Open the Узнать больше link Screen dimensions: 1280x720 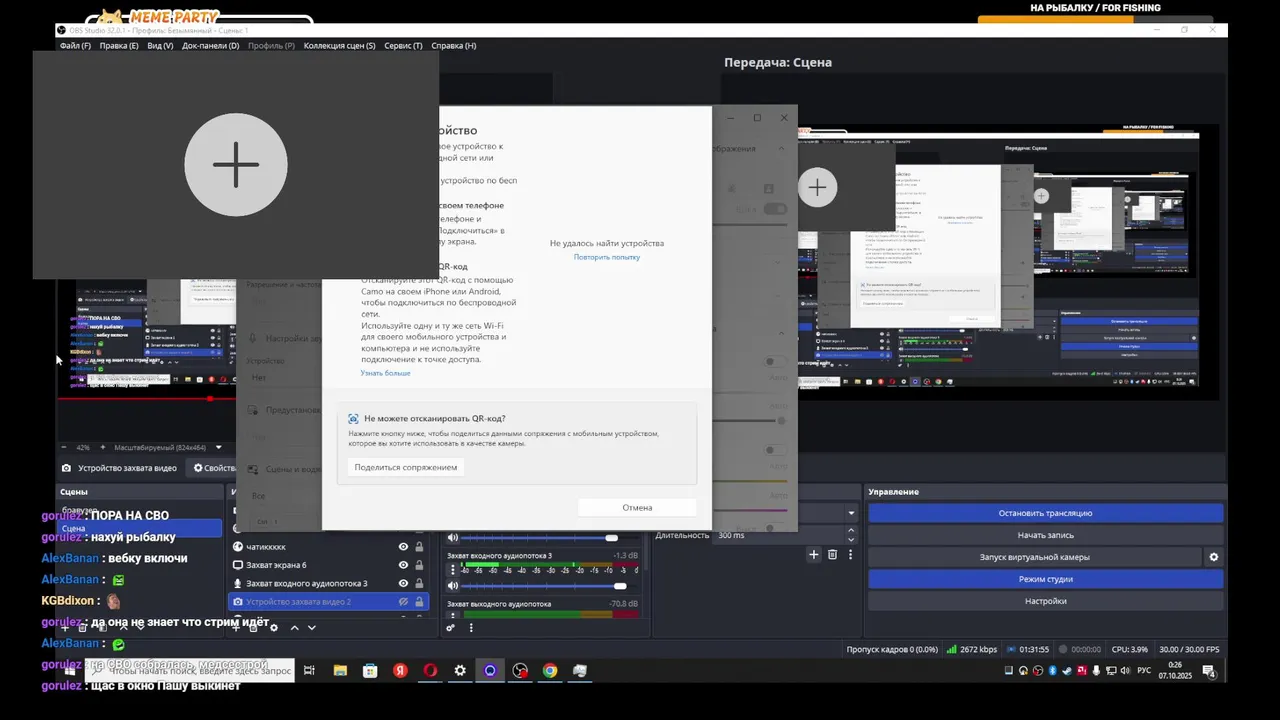pos(385,373)
